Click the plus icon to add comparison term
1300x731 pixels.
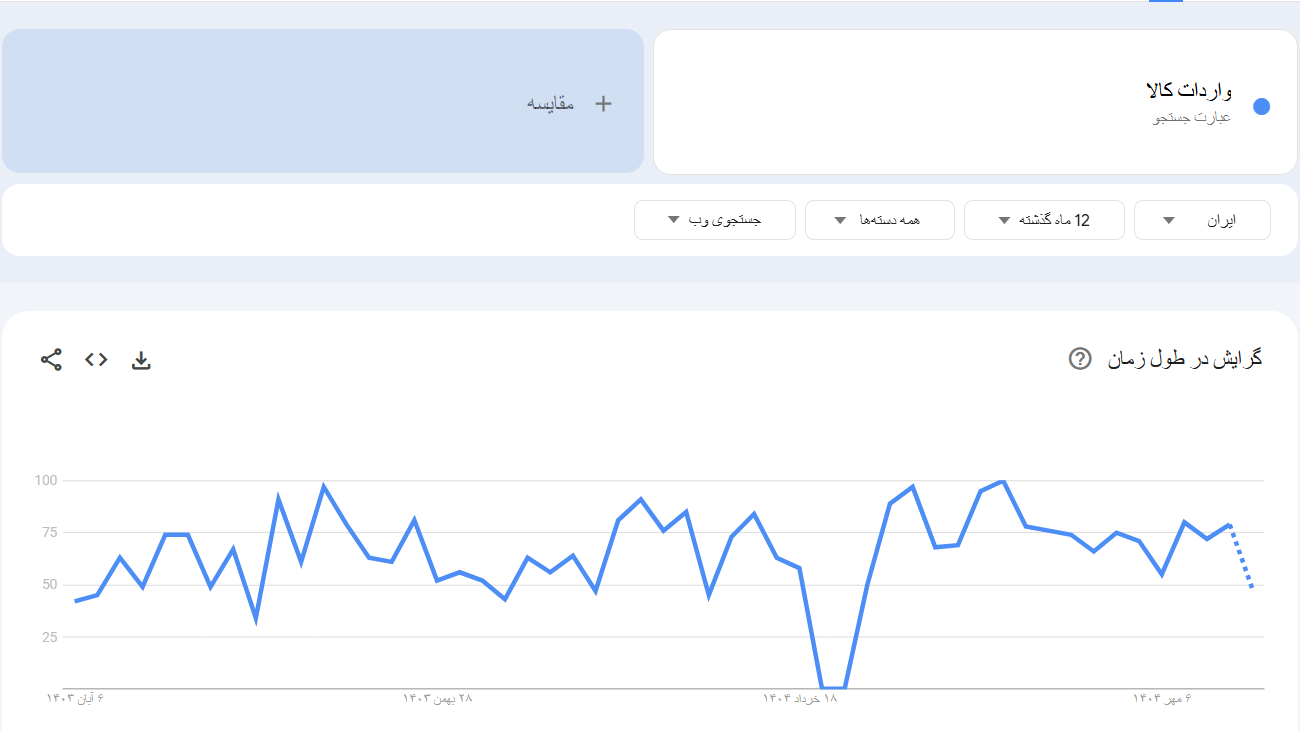tap(603, 102)
